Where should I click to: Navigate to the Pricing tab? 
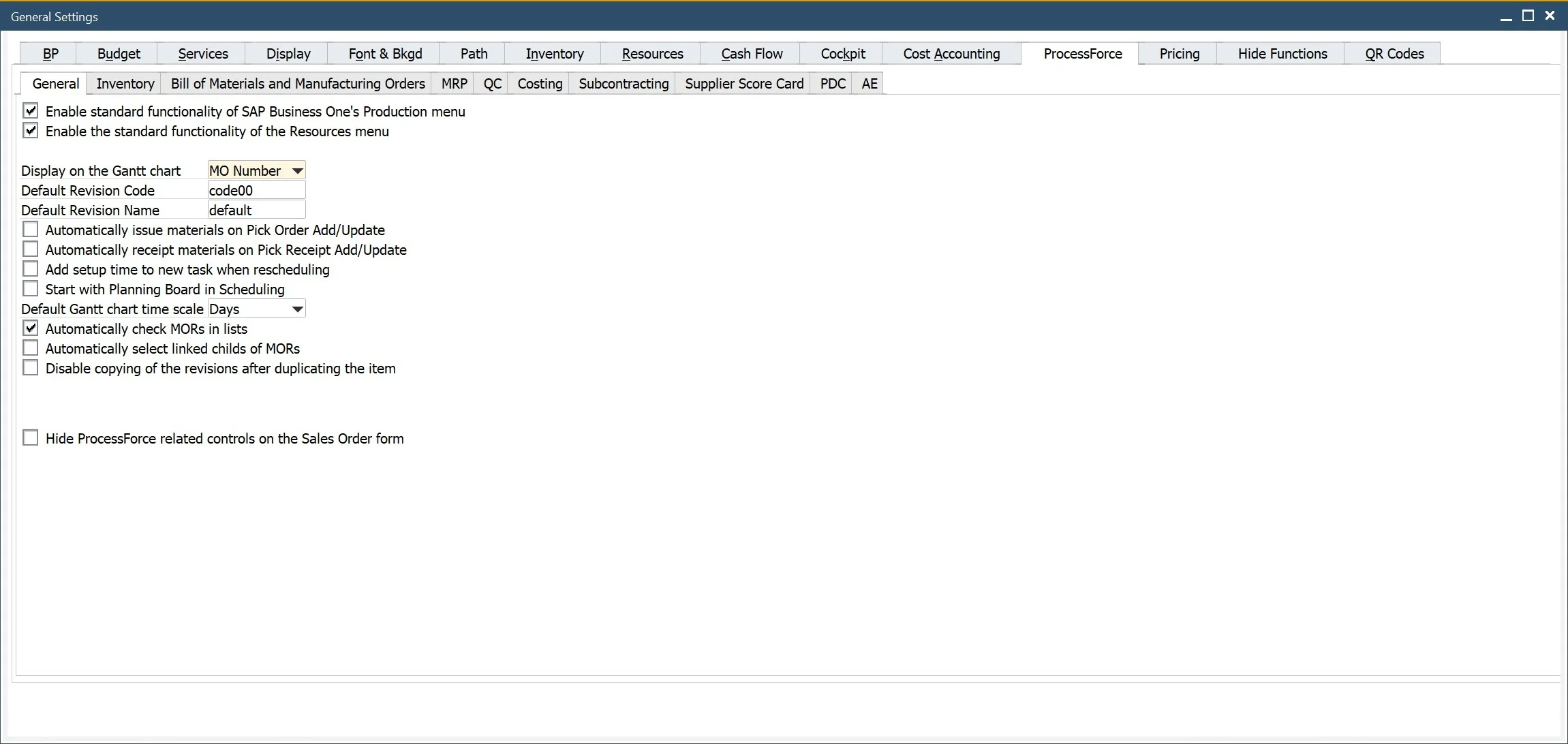[x=1177, y=53]
